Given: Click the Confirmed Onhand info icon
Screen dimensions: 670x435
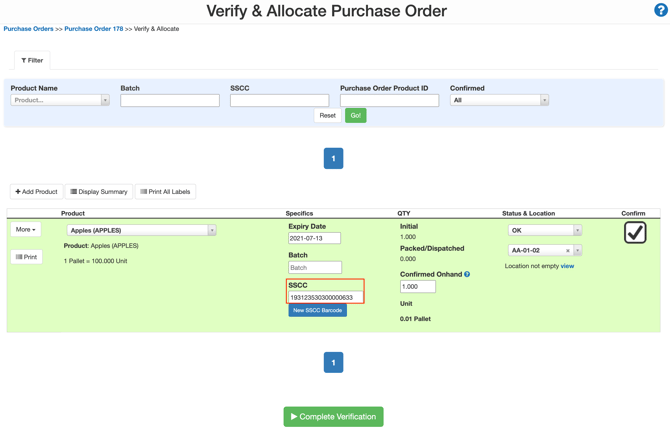Looking at the screenshot, I should (x=467, y=274).
